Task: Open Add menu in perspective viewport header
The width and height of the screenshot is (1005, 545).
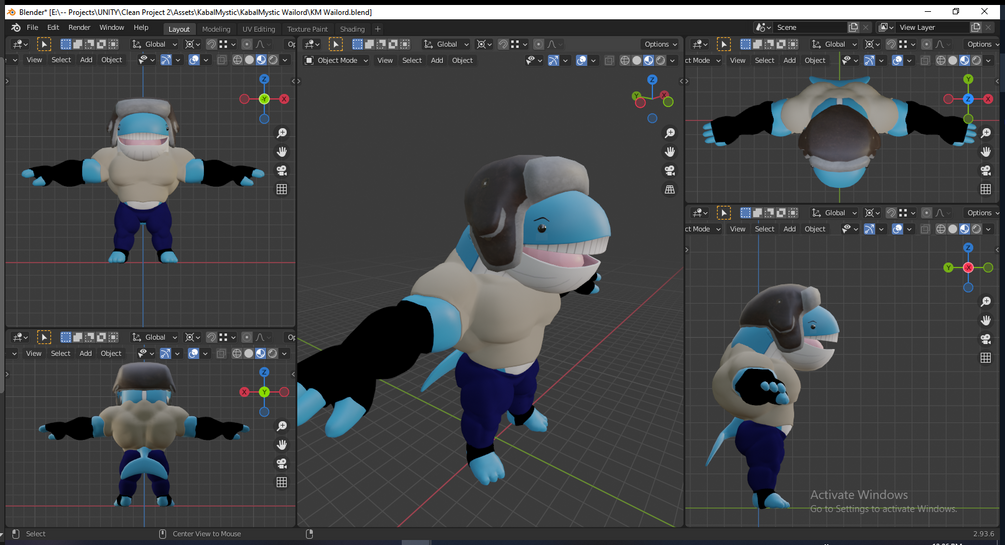Action: (436, 60)
